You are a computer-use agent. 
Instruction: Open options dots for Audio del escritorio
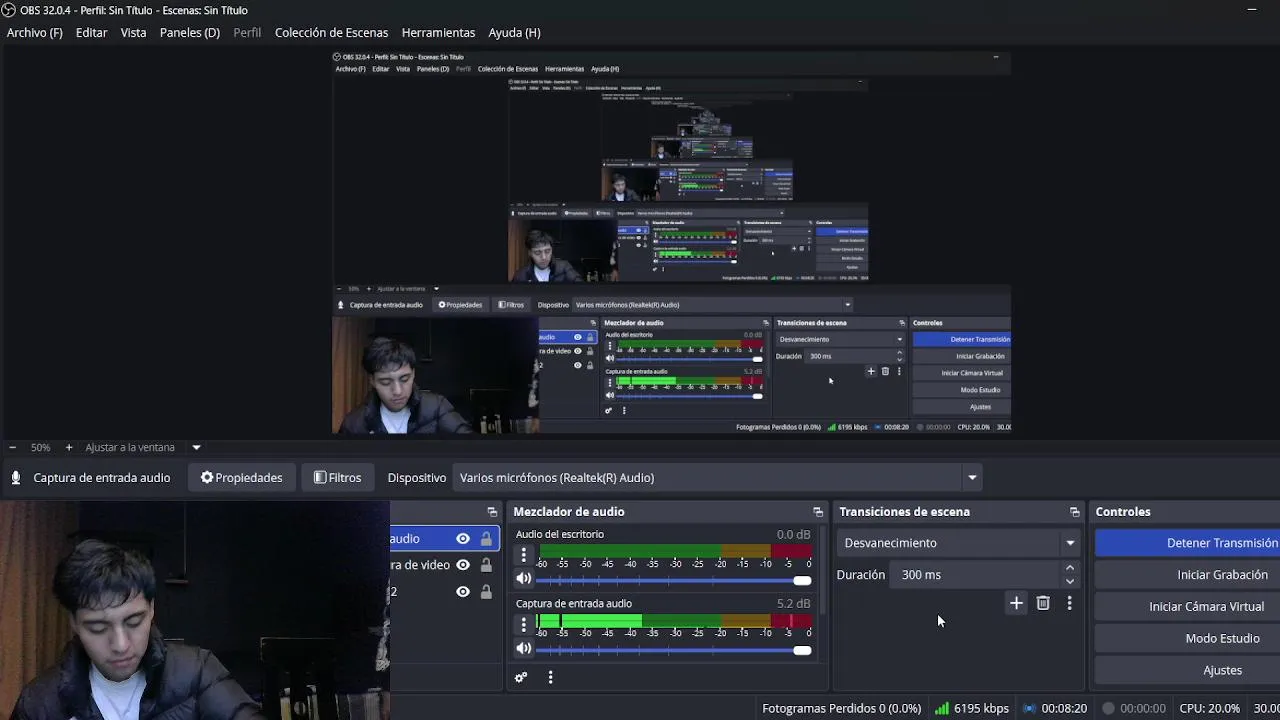click(523, 555)
